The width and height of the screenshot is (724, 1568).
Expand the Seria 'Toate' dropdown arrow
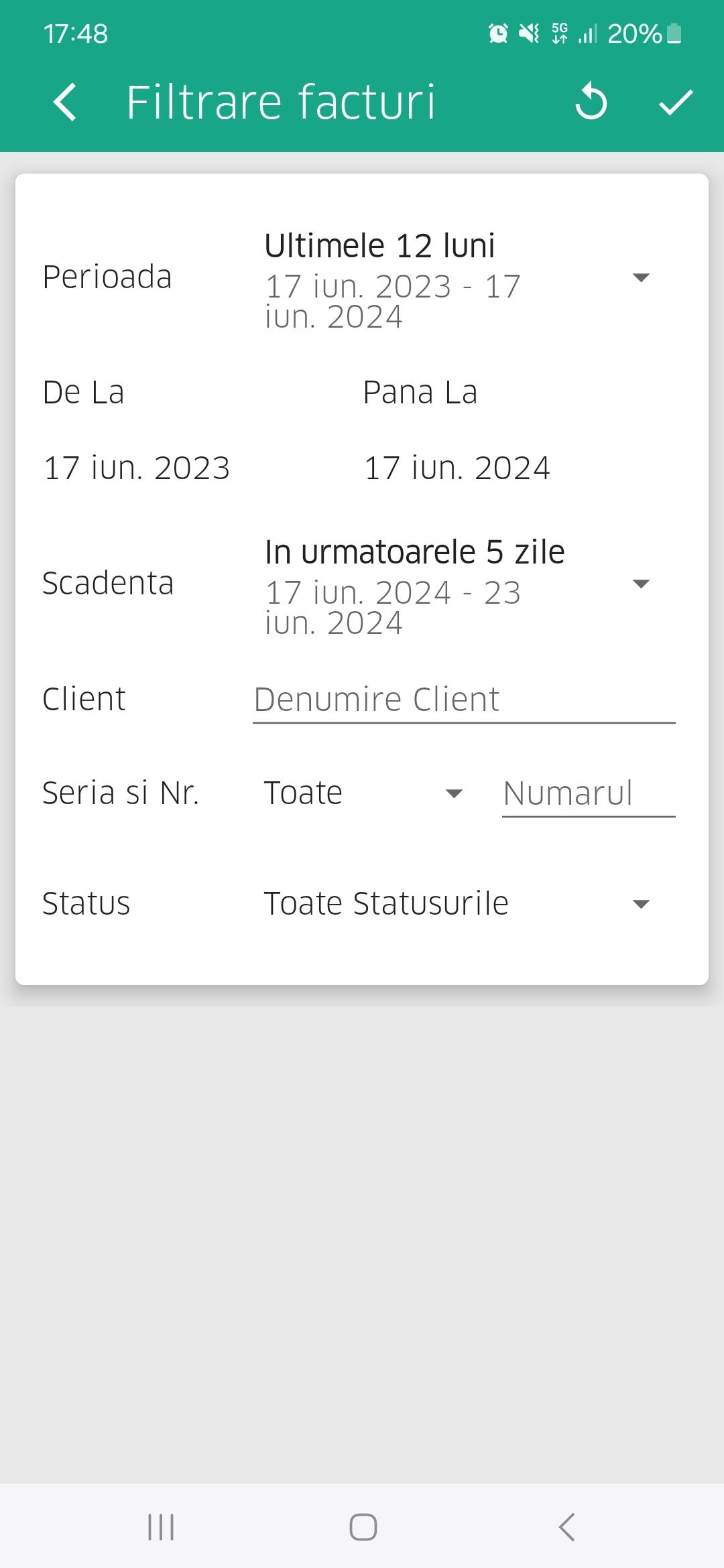point(454,794)
